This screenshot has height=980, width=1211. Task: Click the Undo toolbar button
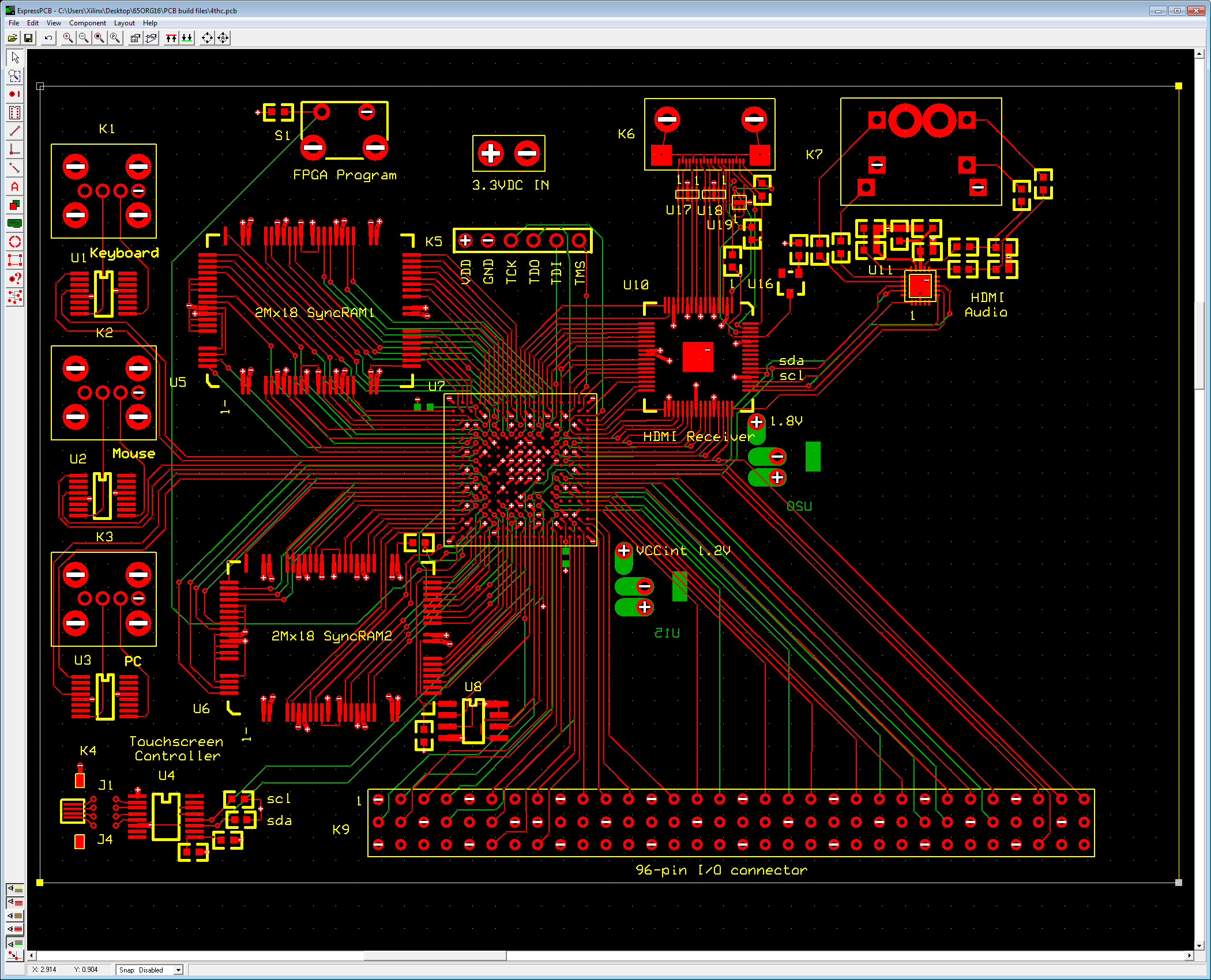click(x=48, y=38)
